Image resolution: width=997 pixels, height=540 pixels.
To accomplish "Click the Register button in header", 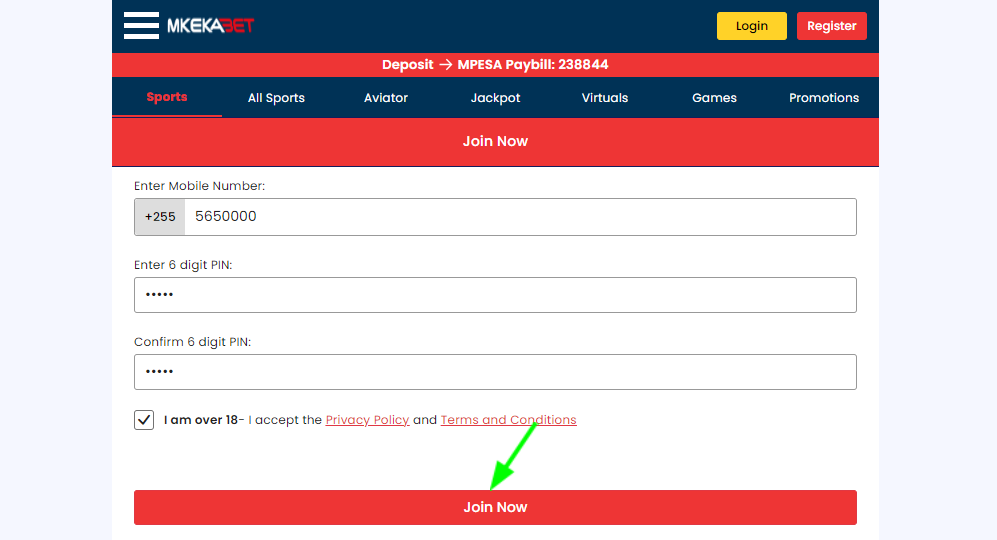I will point(832,26).
